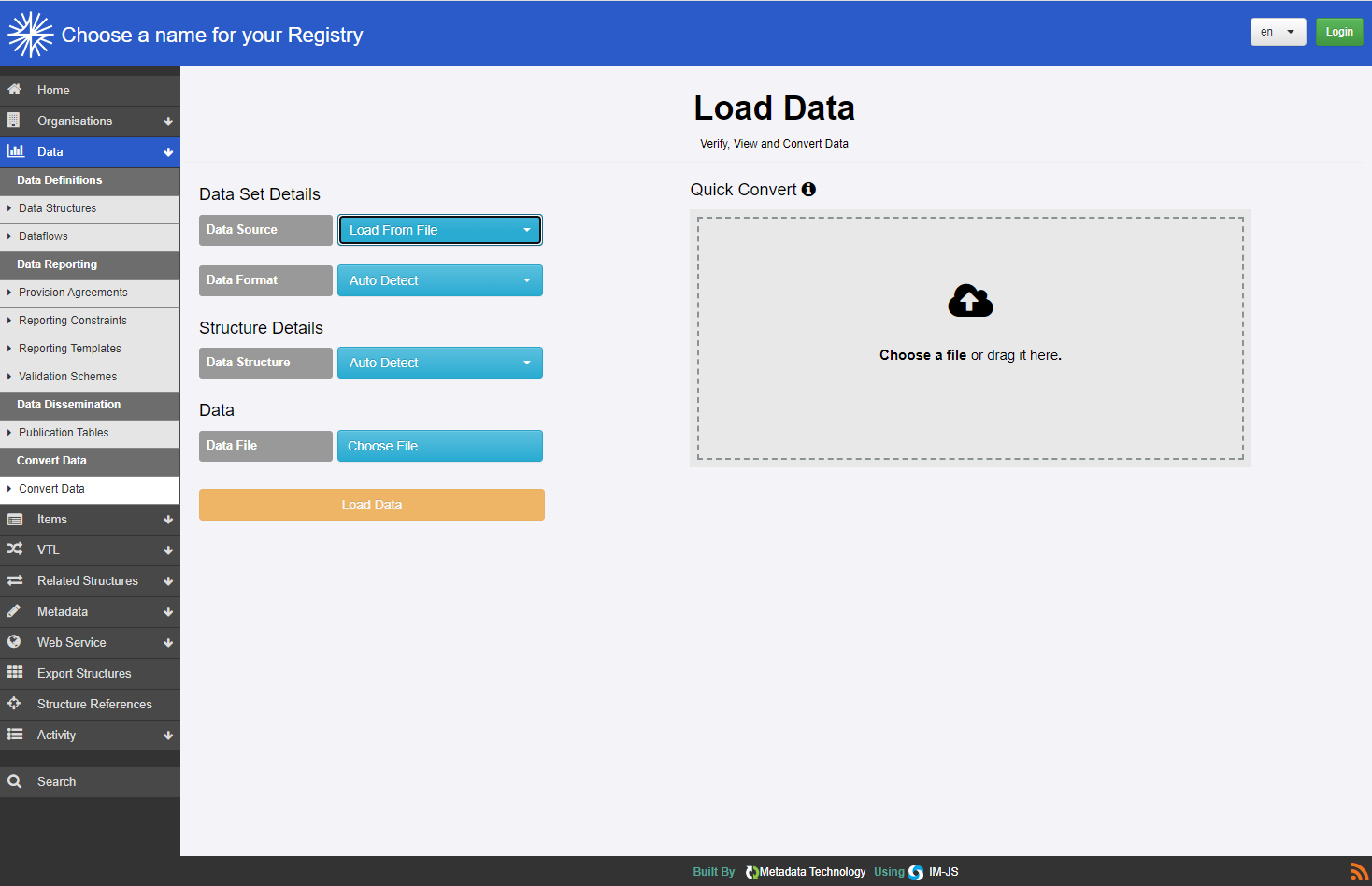Click the Choose File button

[x=439, y=446]
